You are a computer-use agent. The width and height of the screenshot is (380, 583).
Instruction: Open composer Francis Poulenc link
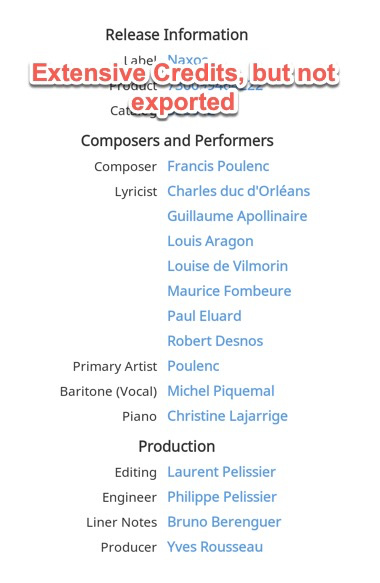click(218, 166)
